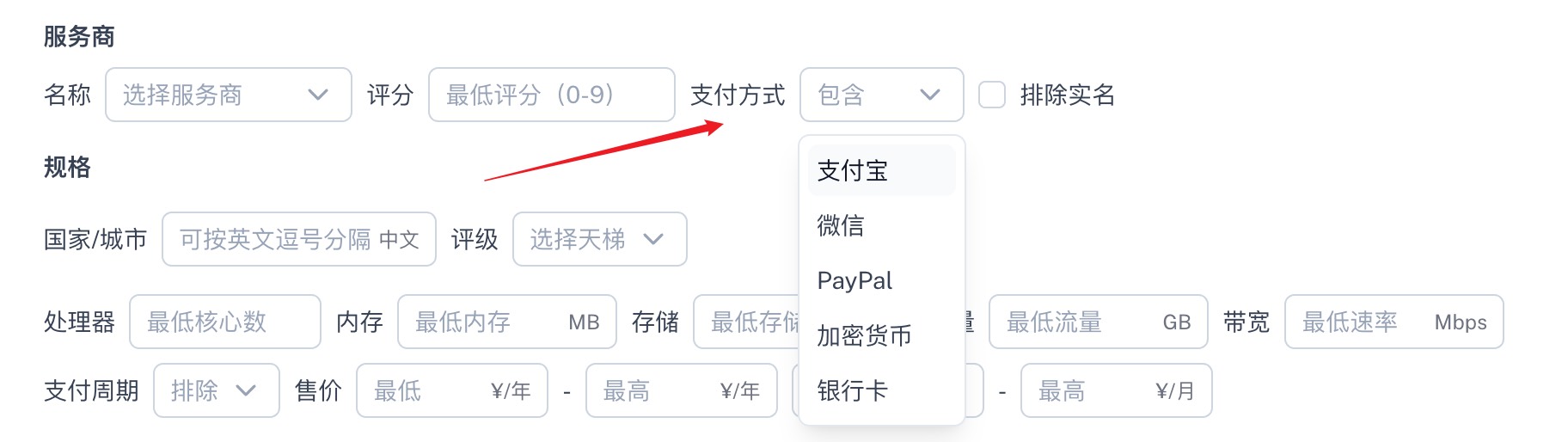Click the 最低评分 (0-9) rating input
Screen dimensions: 1568x442
552,95
